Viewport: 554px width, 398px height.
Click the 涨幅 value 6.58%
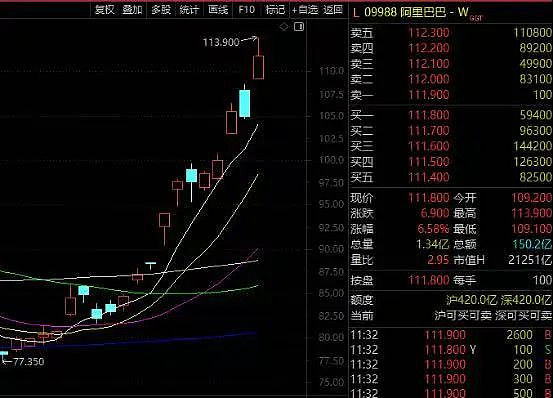point(433,229)
